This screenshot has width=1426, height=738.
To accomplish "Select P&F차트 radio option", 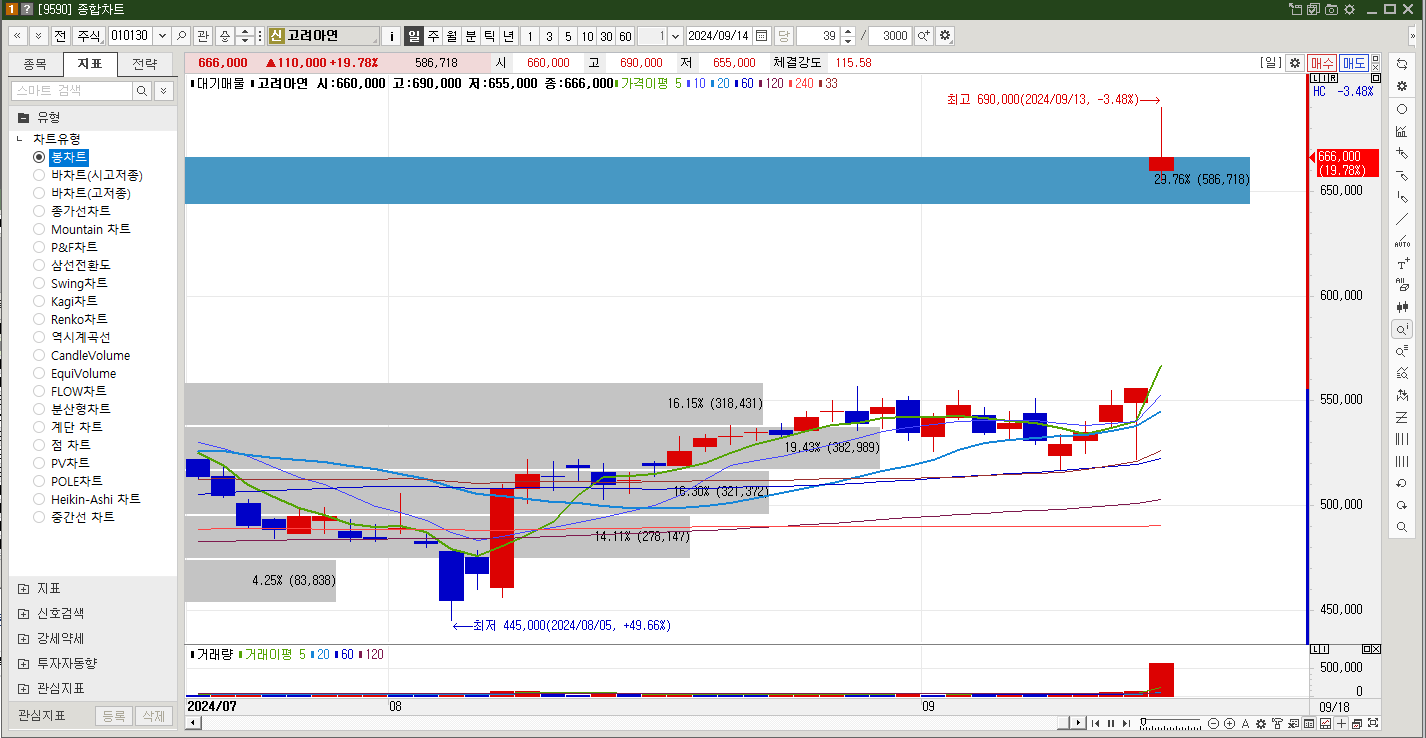I will coord(39,247).
